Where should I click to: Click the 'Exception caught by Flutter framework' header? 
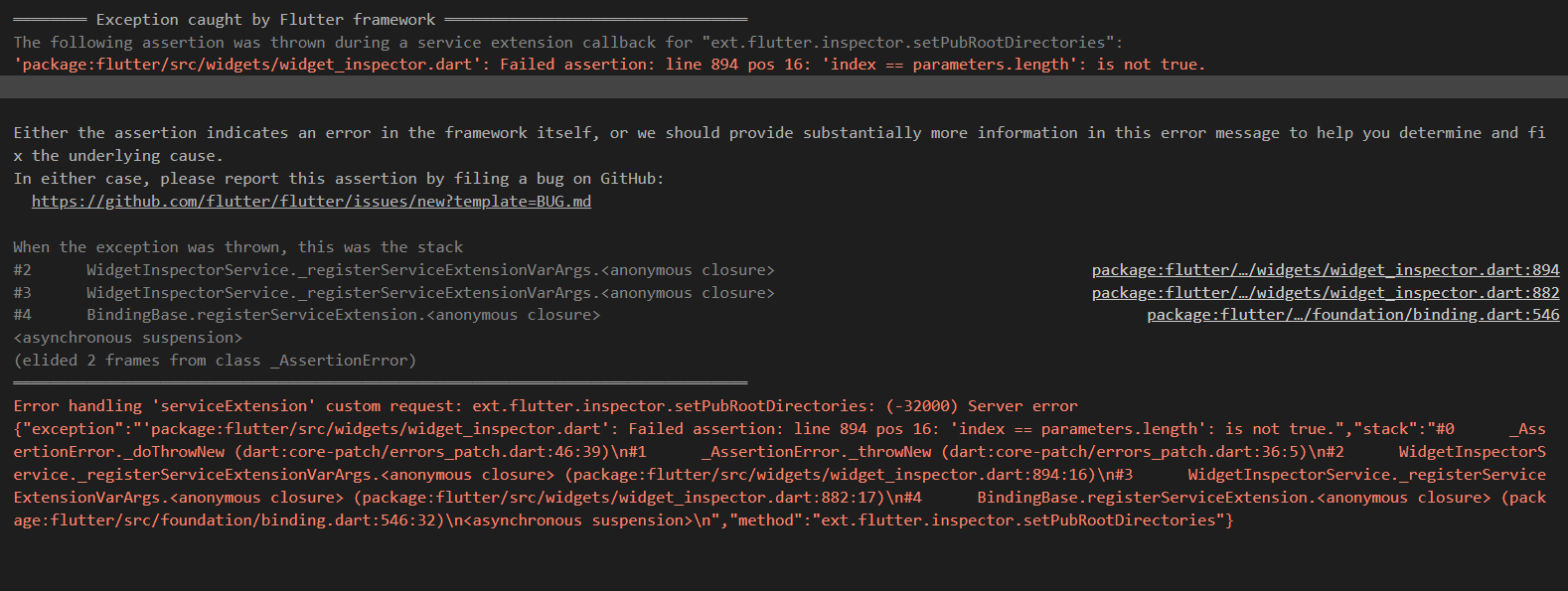(x=265, y=20)
